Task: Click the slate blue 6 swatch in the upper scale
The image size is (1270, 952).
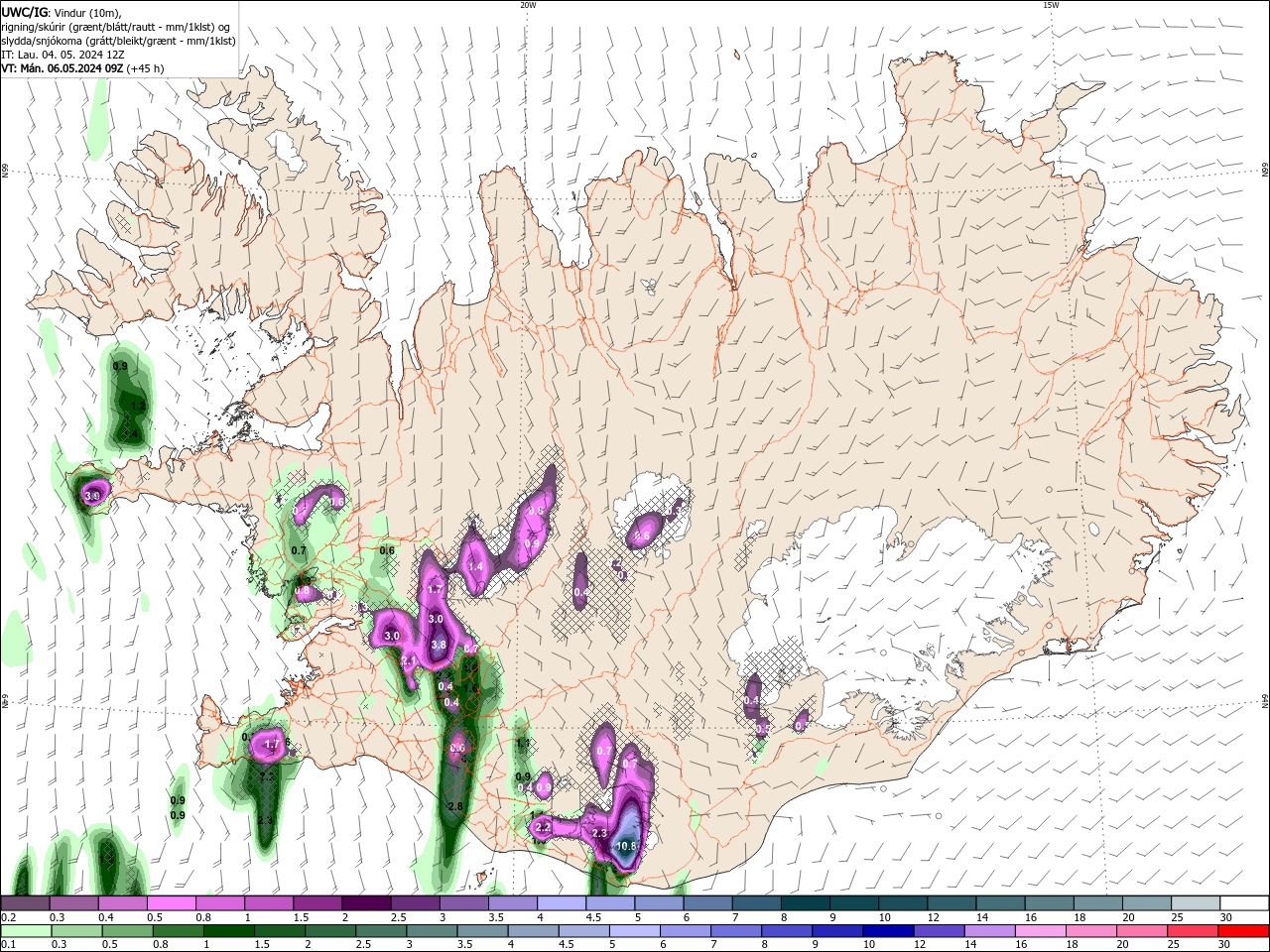Action: pos(708,903)
